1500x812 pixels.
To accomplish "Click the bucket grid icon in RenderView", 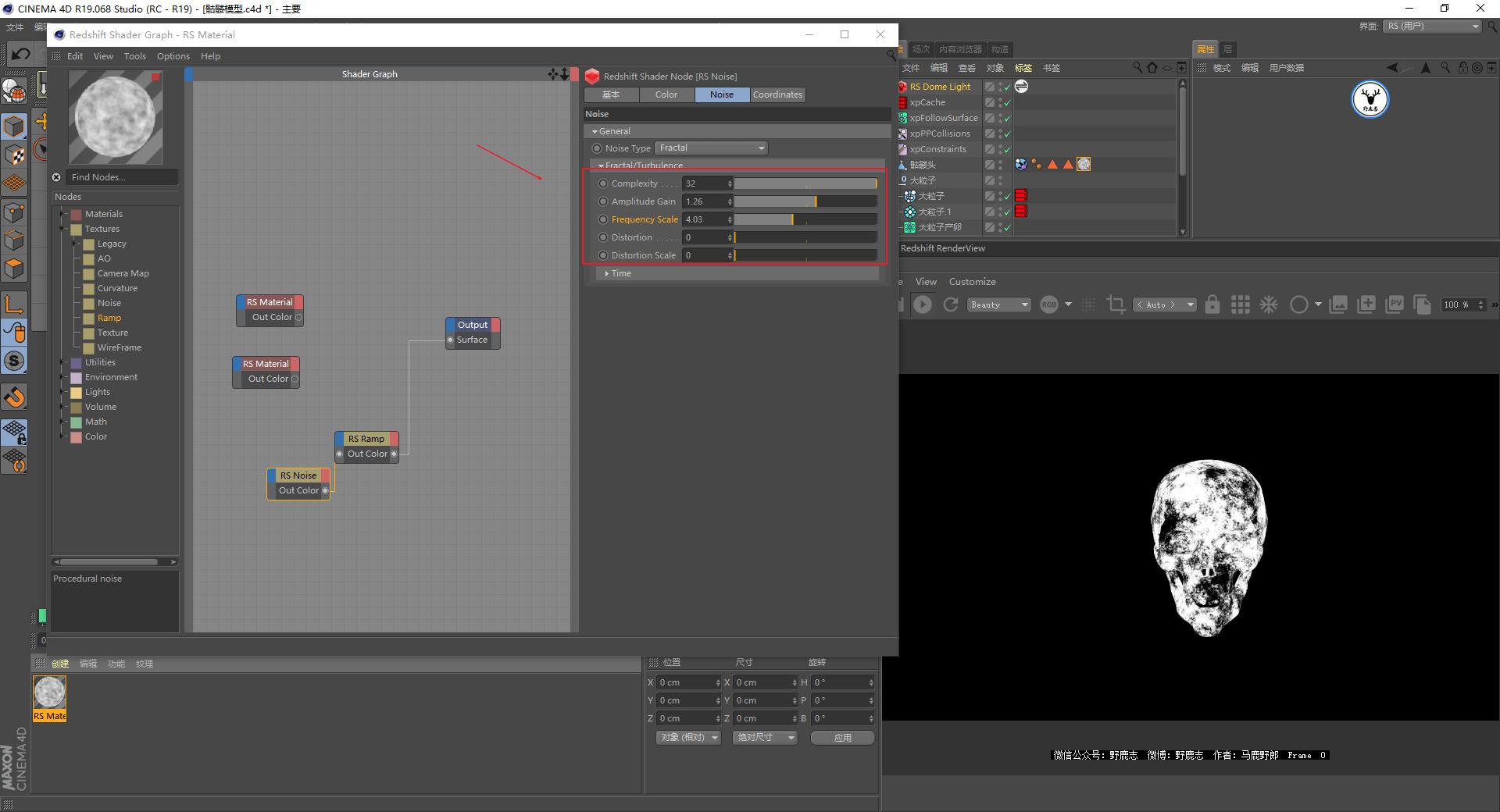I will 1240,304.
